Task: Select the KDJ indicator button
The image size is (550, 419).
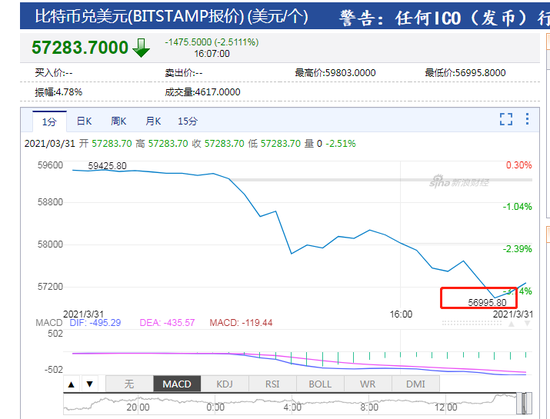Action: [225, 384]
